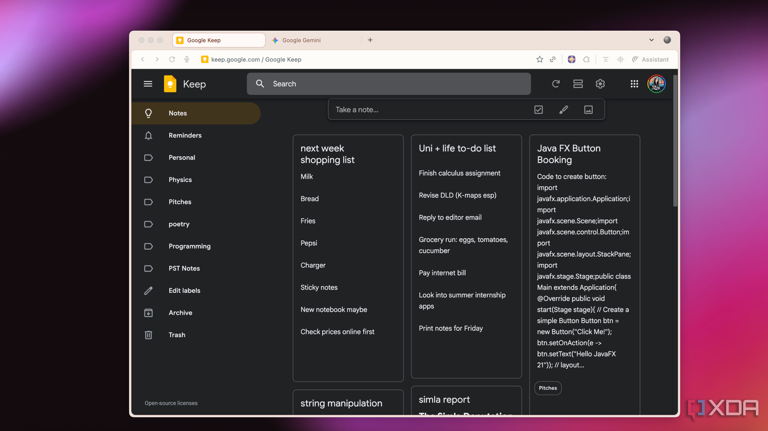Open the next week shopping list note
The height and width of the screenshot is (431, 768).
[x=348, y=258]
